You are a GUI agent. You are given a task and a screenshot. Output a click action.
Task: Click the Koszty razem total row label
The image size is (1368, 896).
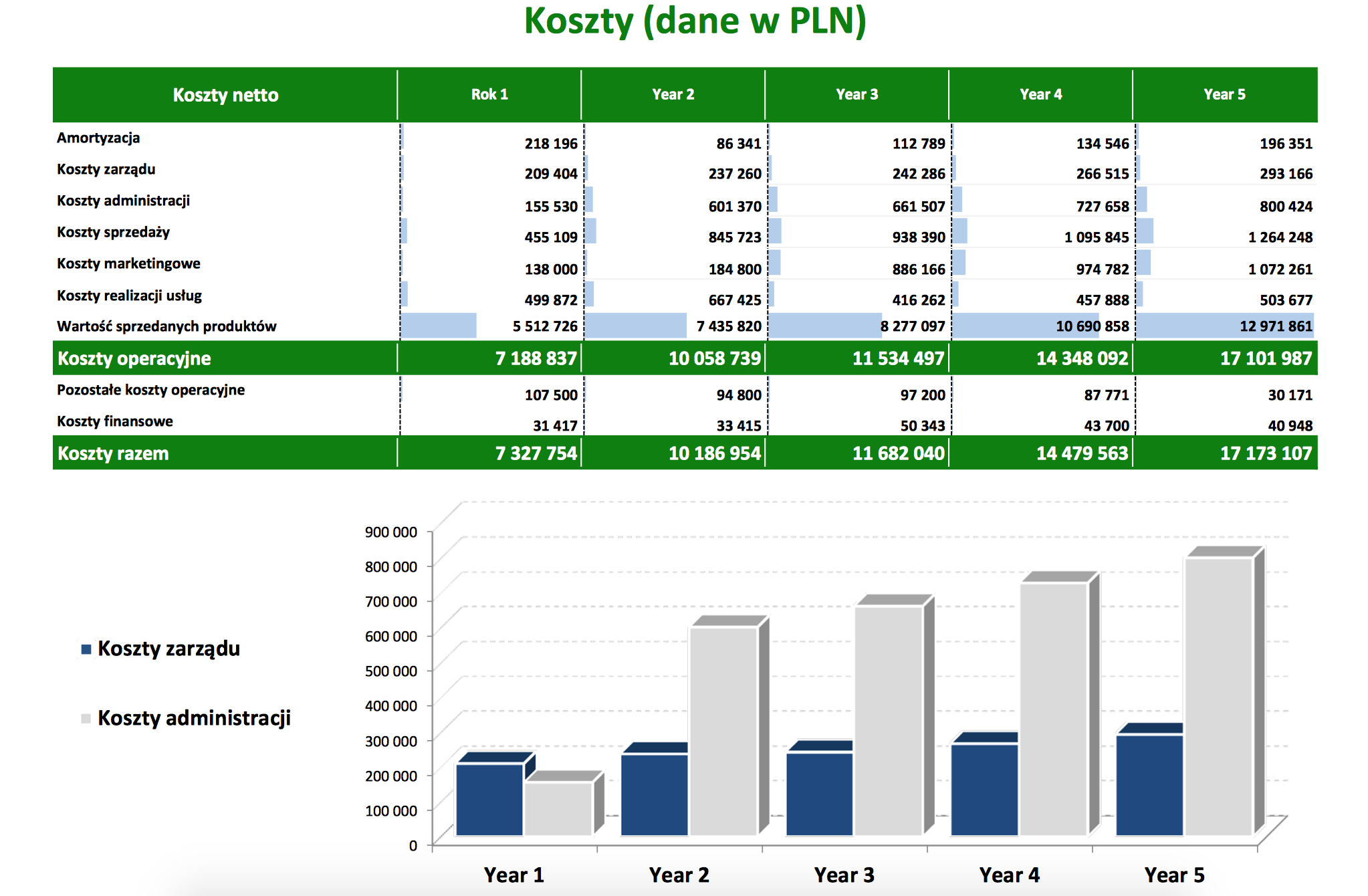(113, 453)
